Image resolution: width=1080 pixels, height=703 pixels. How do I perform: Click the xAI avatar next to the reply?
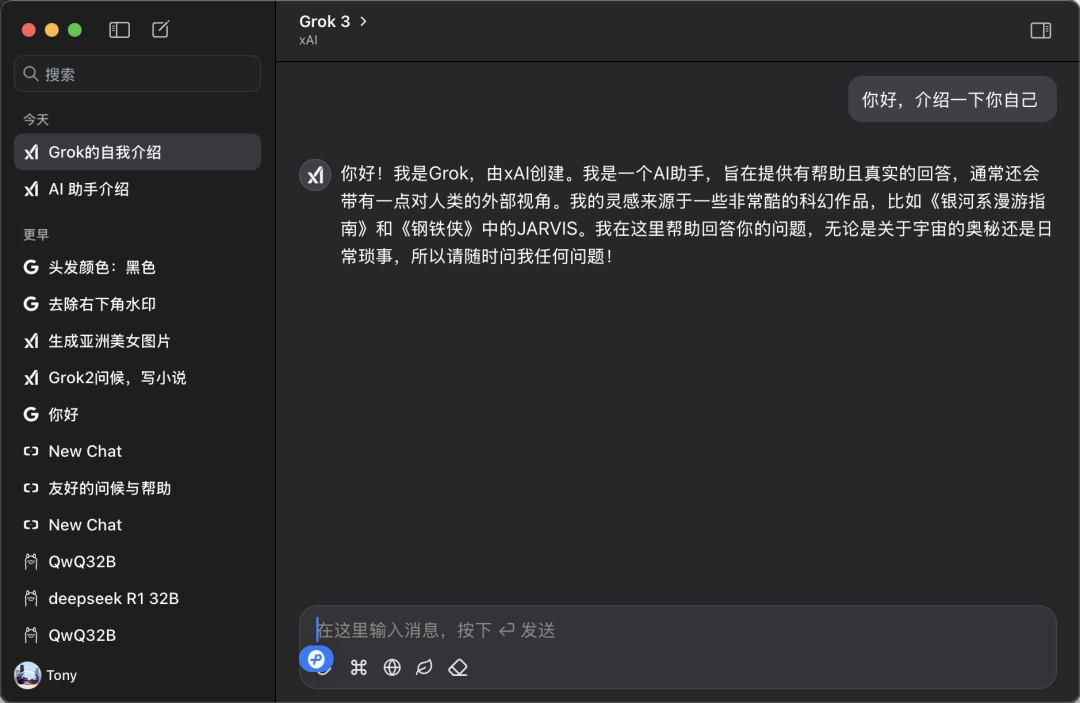(315, 175)
